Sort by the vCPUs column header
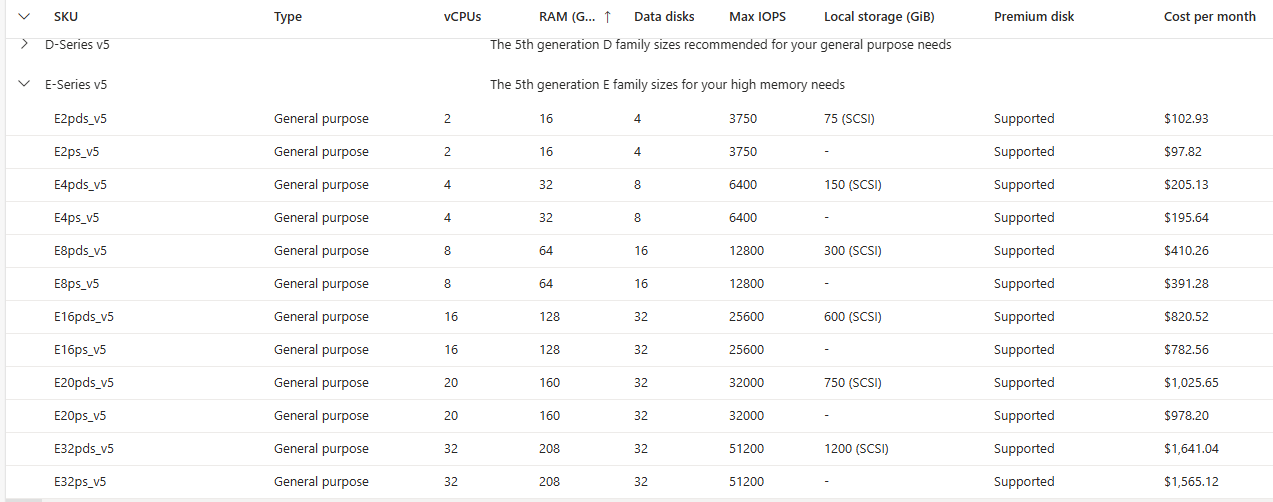The width and height of the screenshot is (1273, 502). click(x=463, y=17)
